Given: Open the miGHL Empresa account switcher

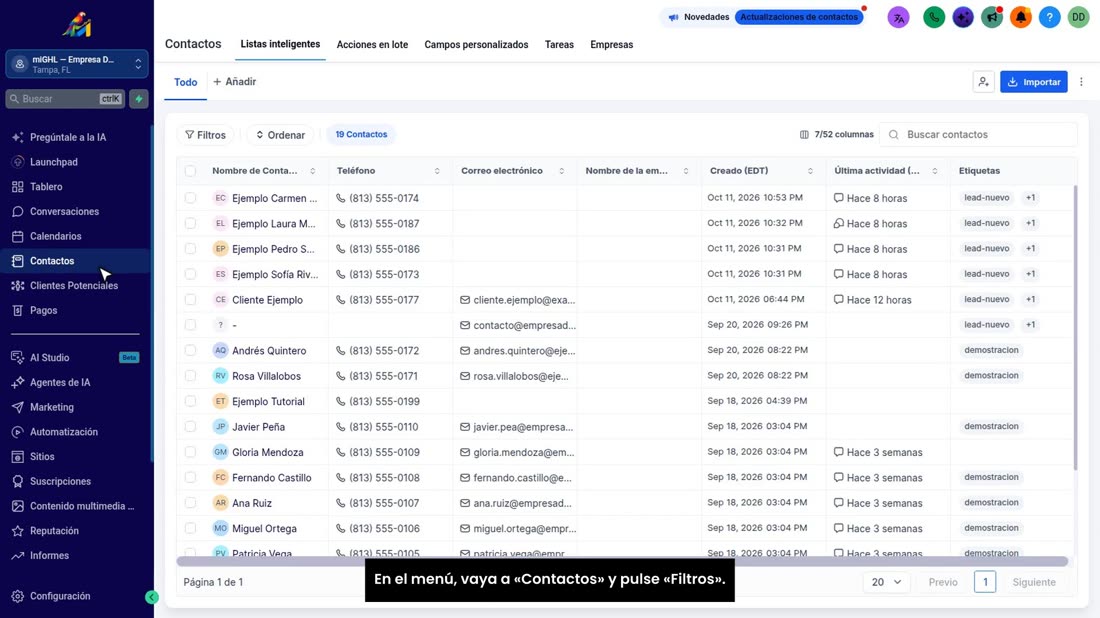Looking at the screenshot, I should 77,64.
